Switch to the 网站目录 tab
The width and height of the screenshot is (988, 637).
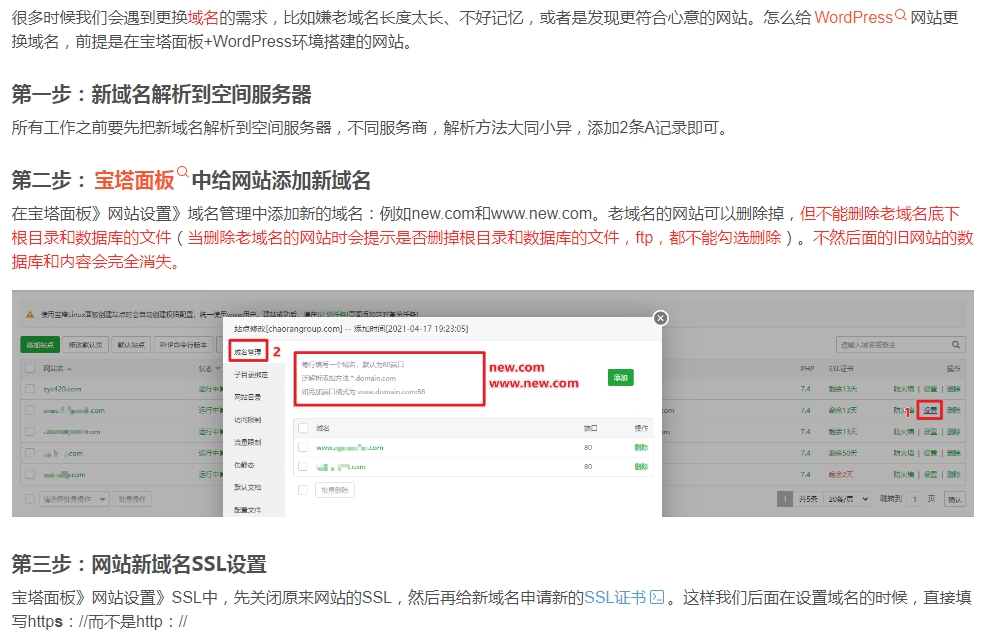[x=248, y=397]
